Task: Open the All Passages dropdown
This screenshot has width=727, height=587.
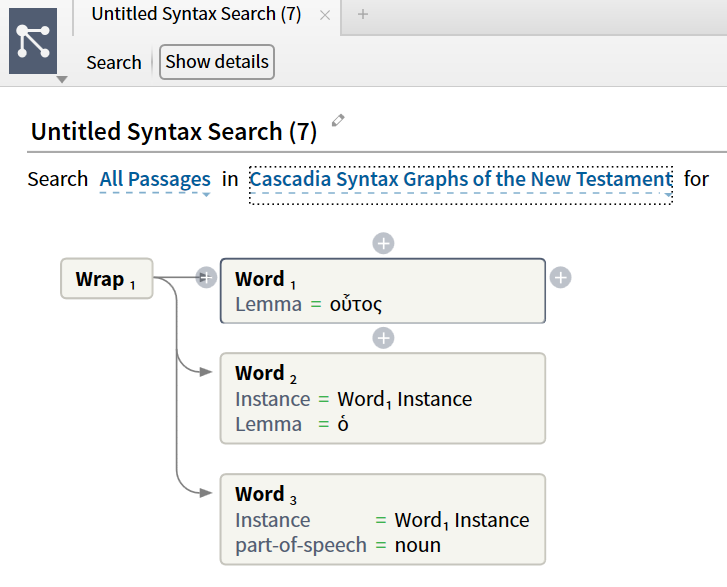Action: [155, 180]
